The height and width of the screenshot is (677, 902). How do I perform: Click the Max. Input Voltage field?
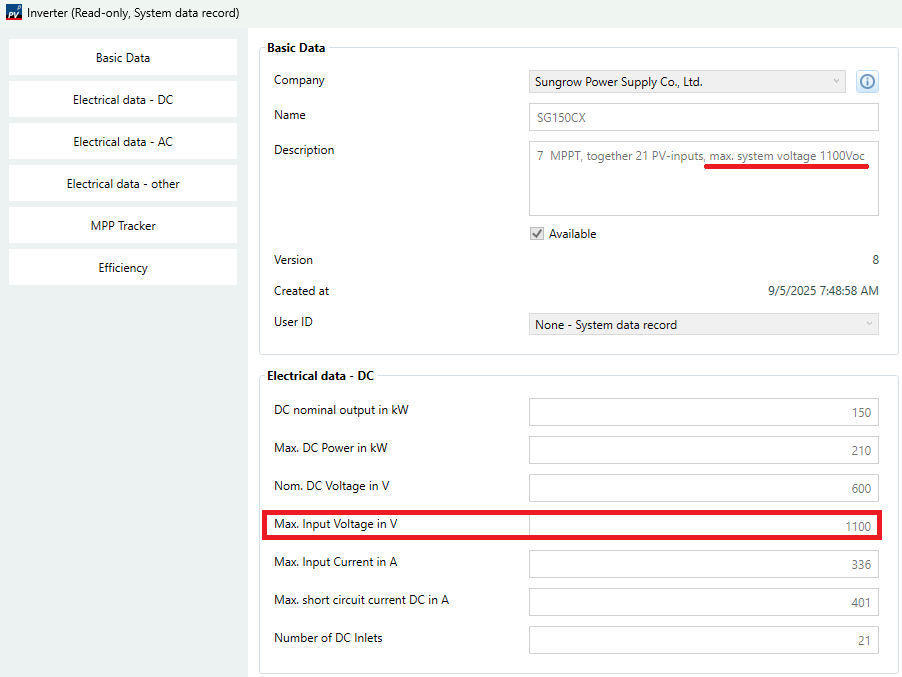click(x=703, y=526)
